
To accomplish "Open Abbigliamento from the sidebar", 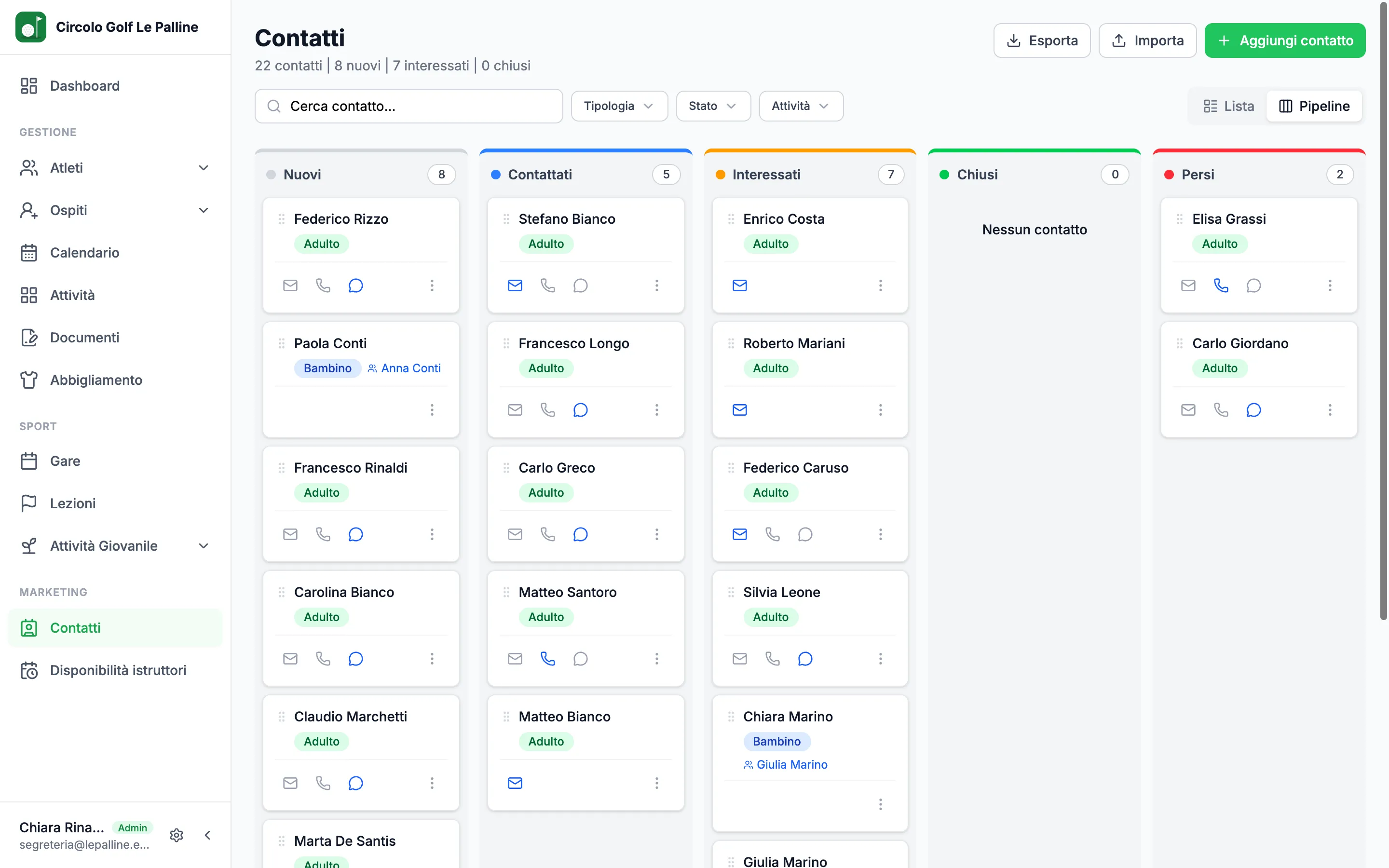I will click(x=115, y=380).
